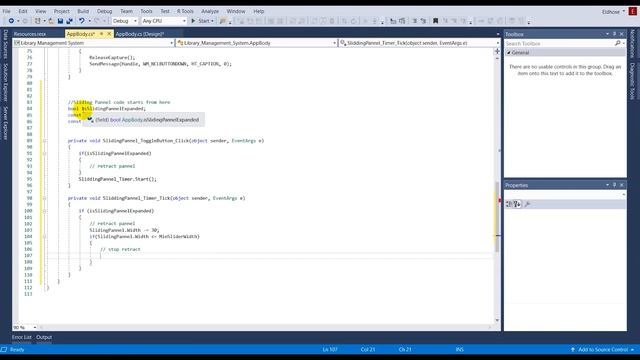Open the Data Sources side tab

(6, 44)
